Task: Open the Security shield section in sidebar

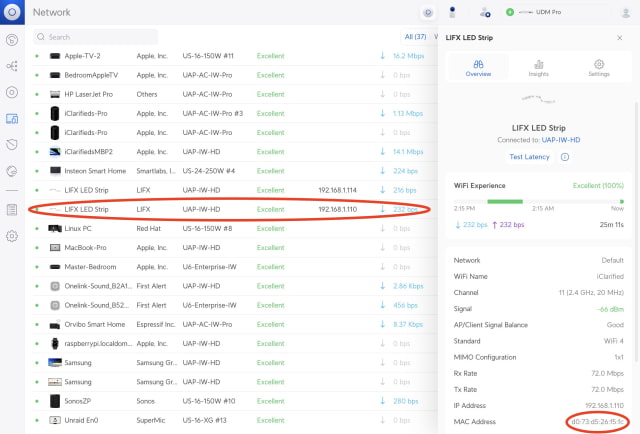Action: pos(12,144)
